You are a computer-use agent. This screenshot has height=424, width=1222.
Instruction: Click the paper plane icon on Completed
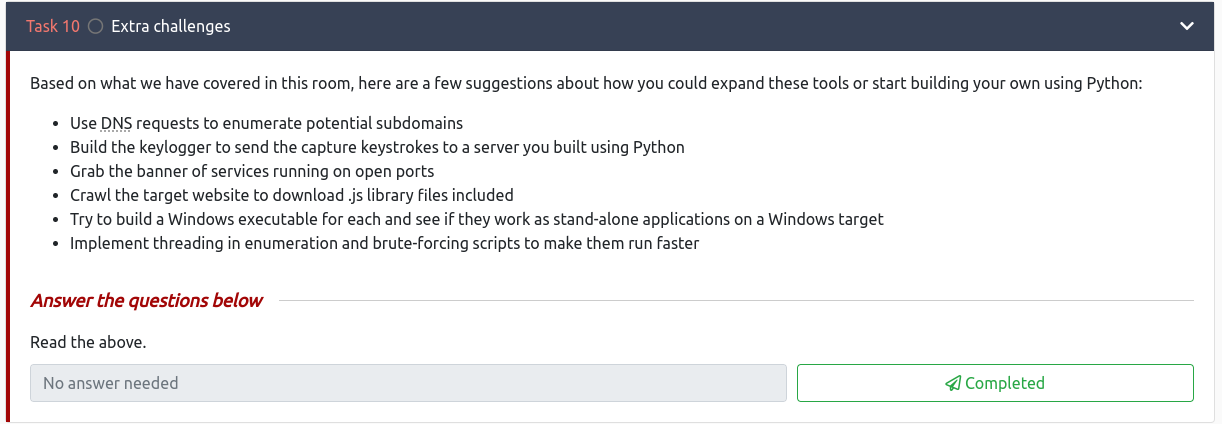953,383
